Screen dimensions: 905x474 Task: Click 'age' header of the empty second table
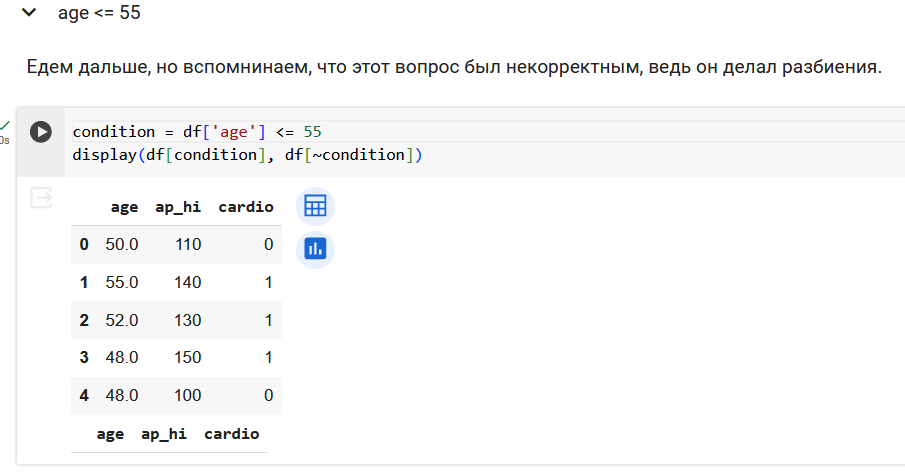coord(110,434)
